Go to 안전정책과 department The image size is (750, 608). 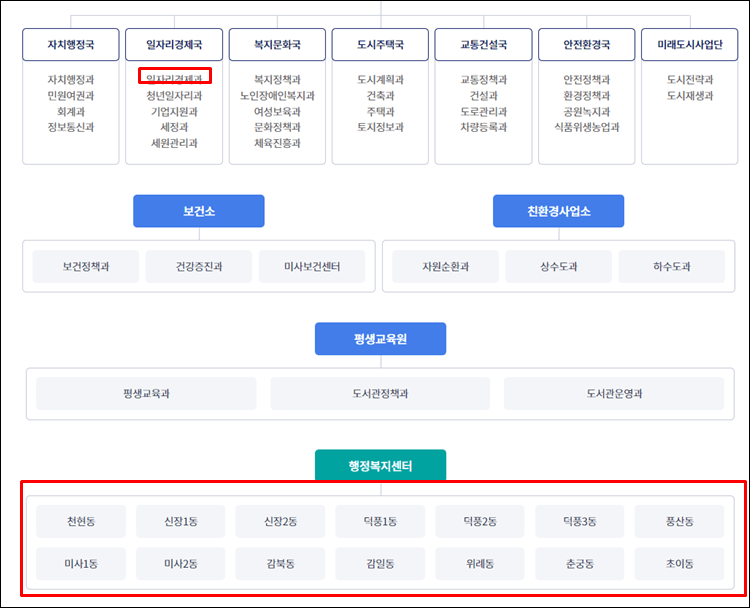point(587,79)
